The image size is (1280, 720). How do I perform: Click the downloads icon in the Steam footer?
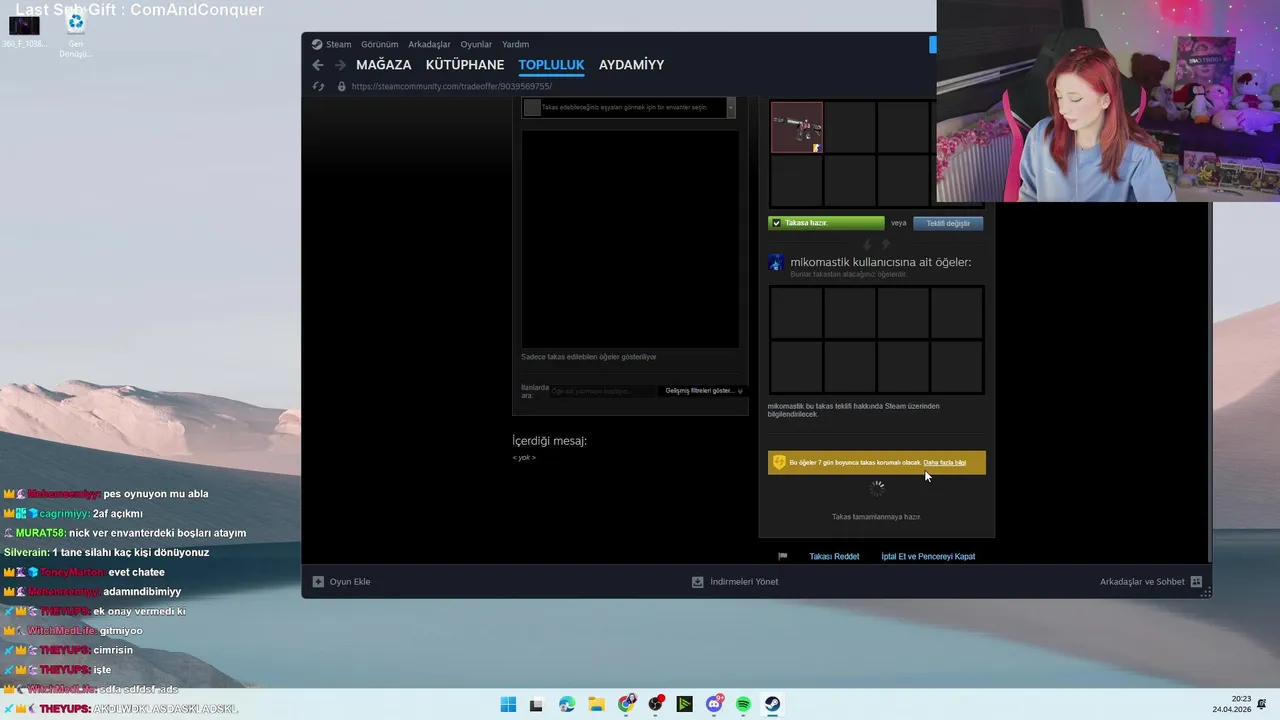[698, 581]
